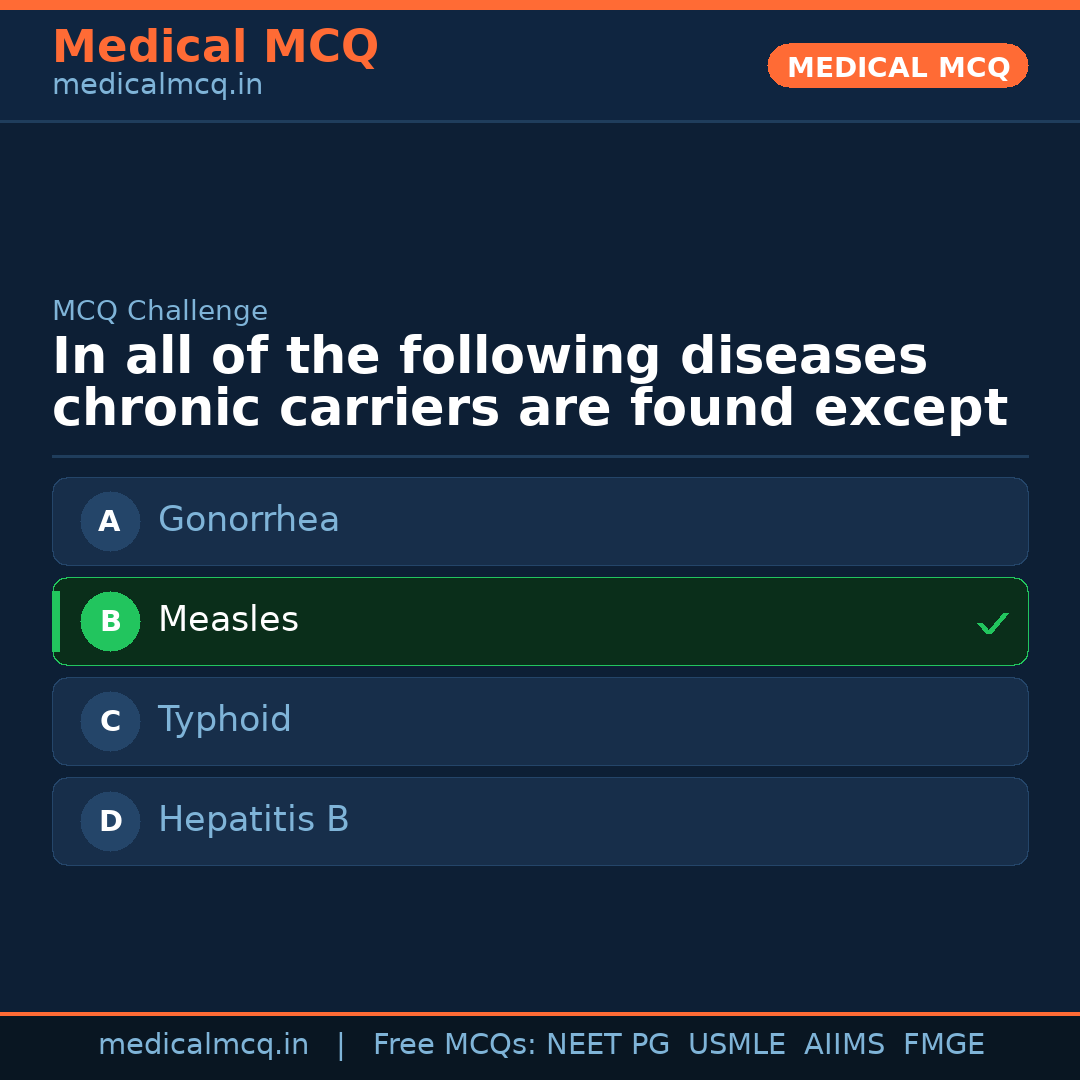
Task: Click the MCQ Challenge label
Action: coord(160,311)
